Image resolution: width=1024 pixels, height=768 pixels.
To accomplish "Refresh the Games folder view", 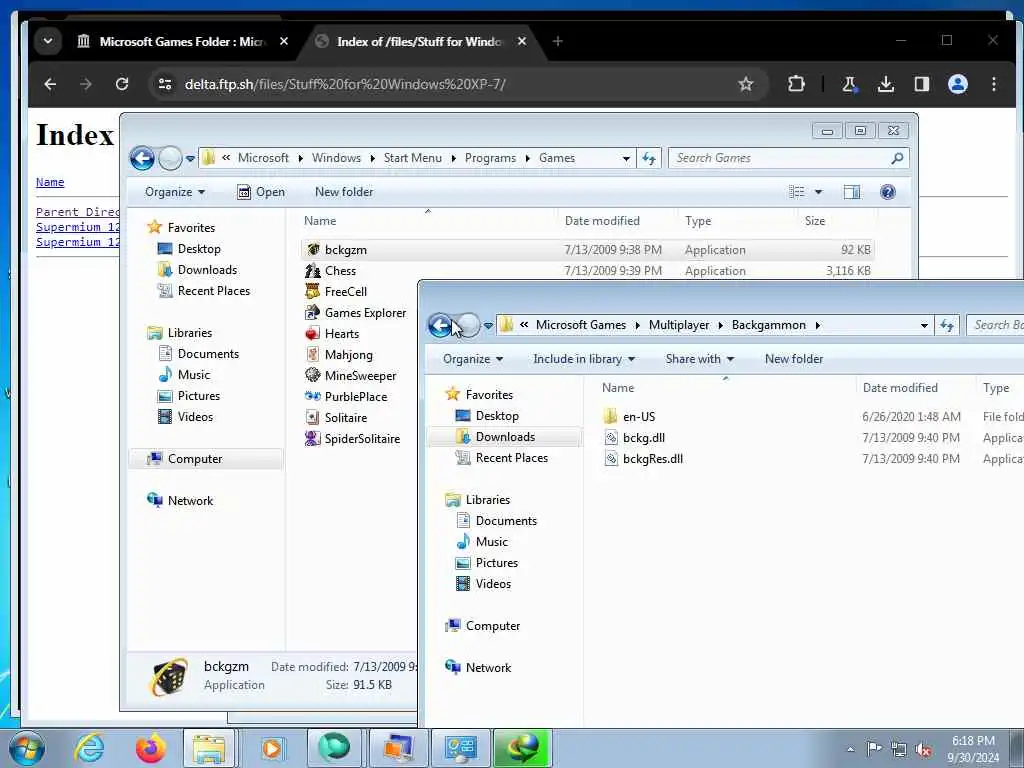I will (649, 158).
